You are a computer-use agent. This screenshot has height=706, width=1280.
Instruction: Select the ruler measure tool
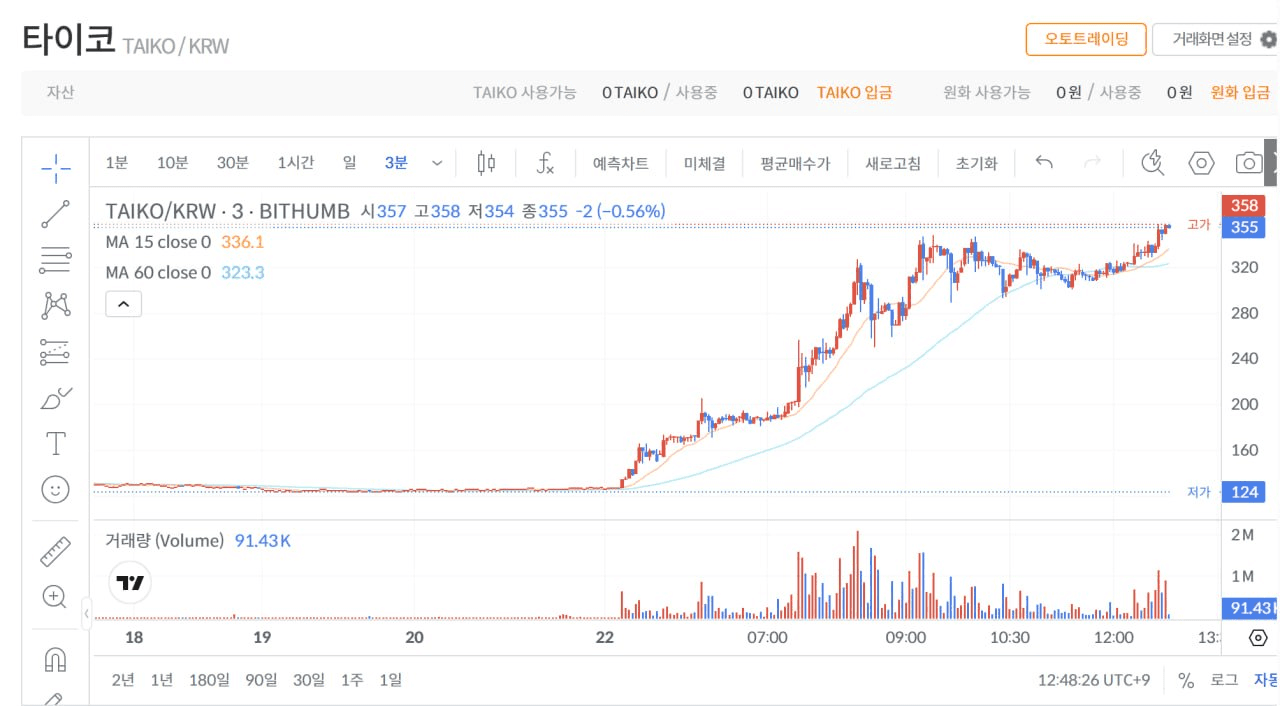click(56, 552)
